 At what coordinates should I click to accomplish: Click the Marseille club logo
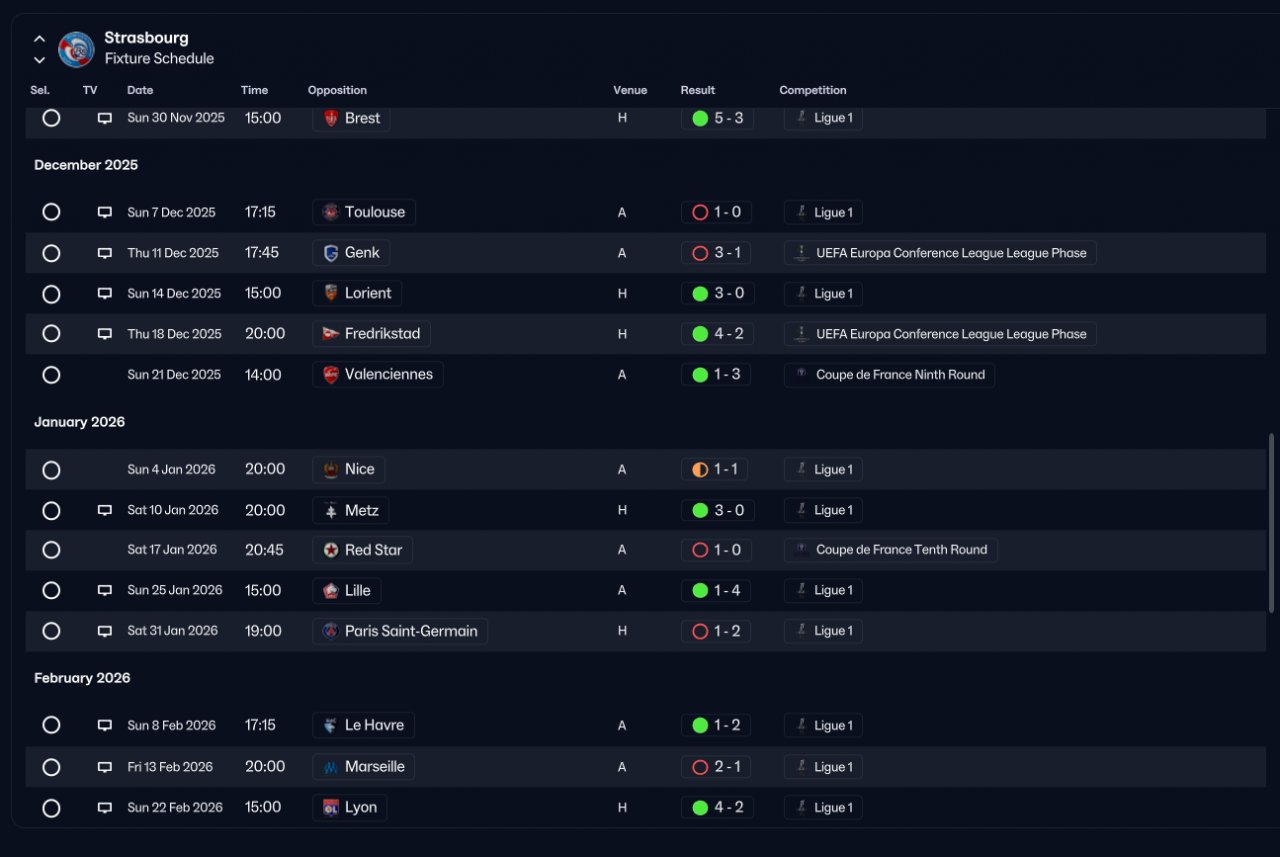(x=331, y=767)
